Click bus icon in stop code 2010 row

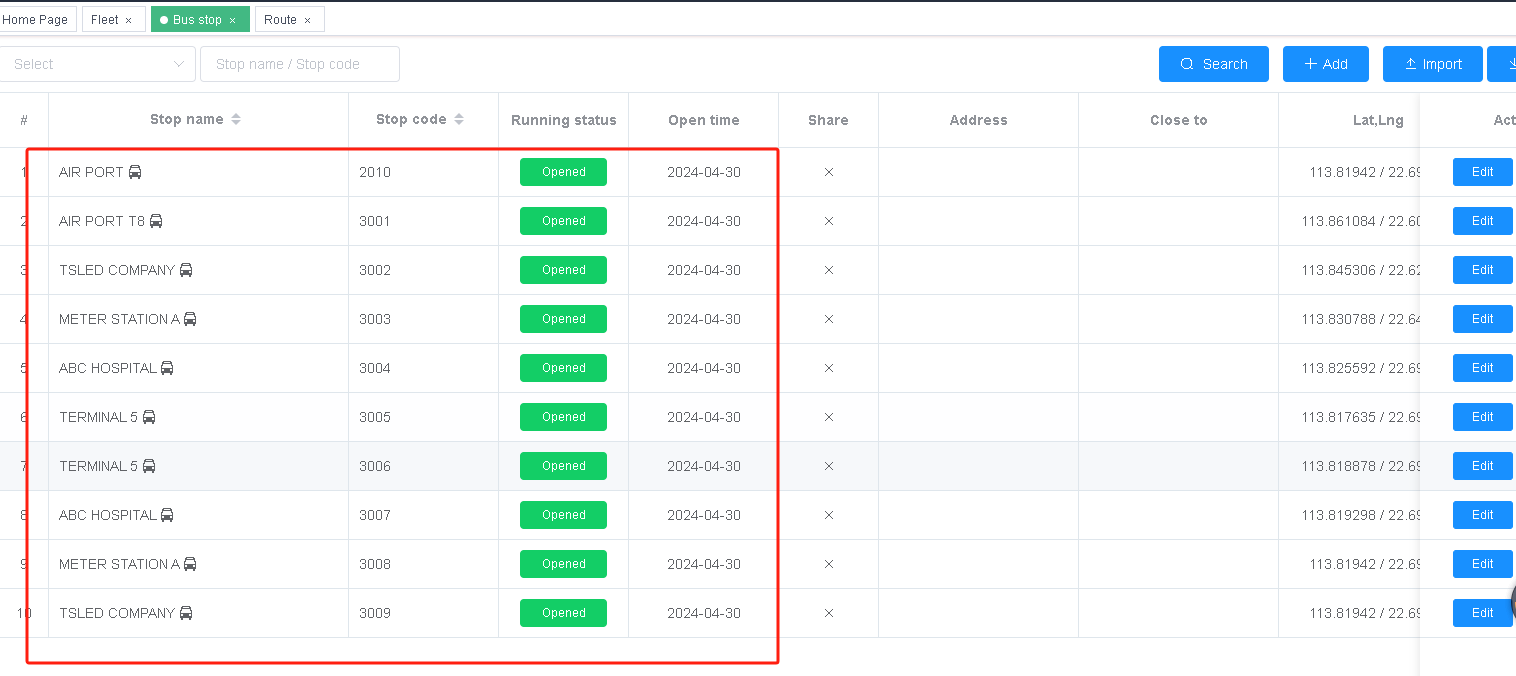tap(135, 172)
